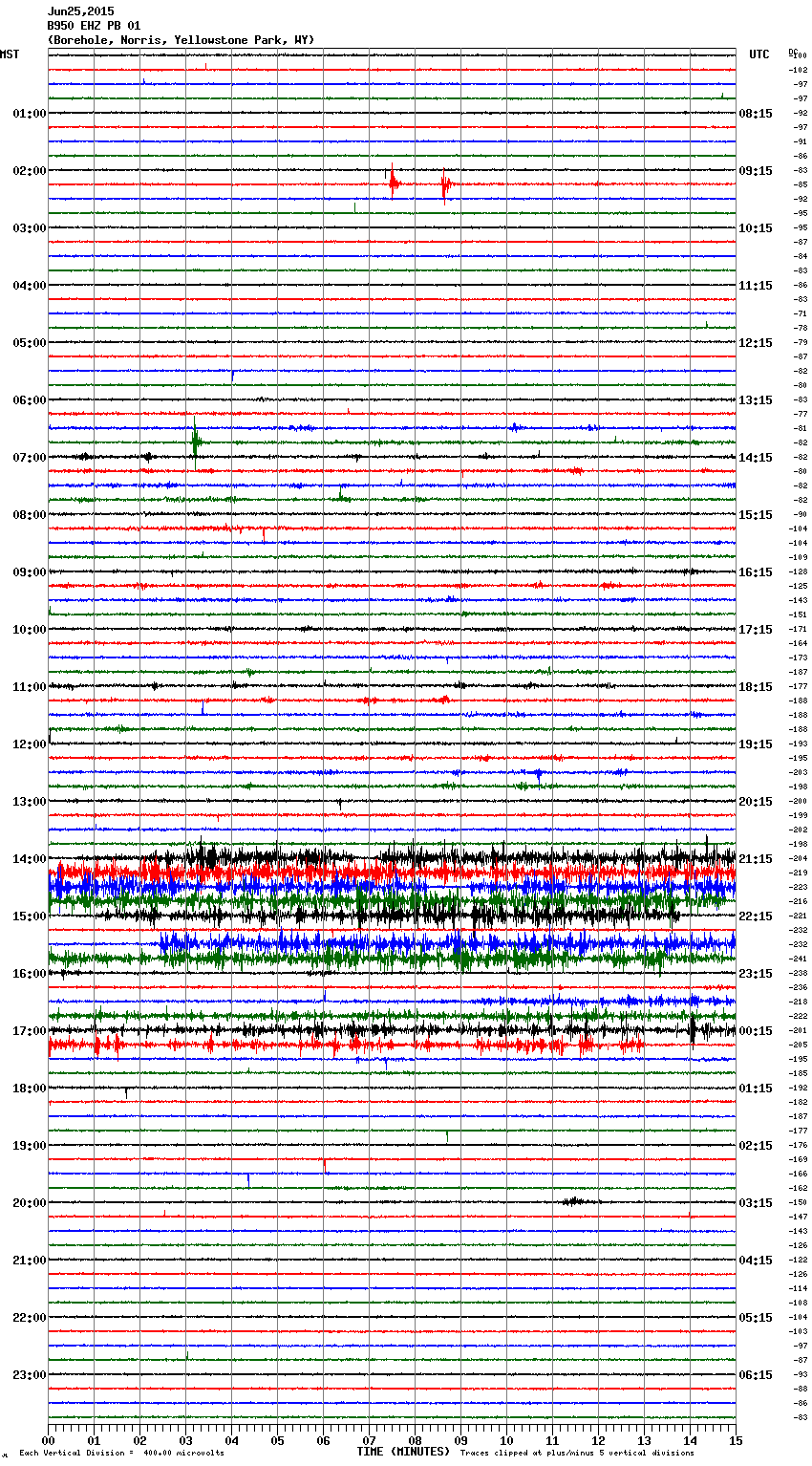Click the '10:15' UTC time label
The height and width of the screenshot is (1466, 812).
756,228
